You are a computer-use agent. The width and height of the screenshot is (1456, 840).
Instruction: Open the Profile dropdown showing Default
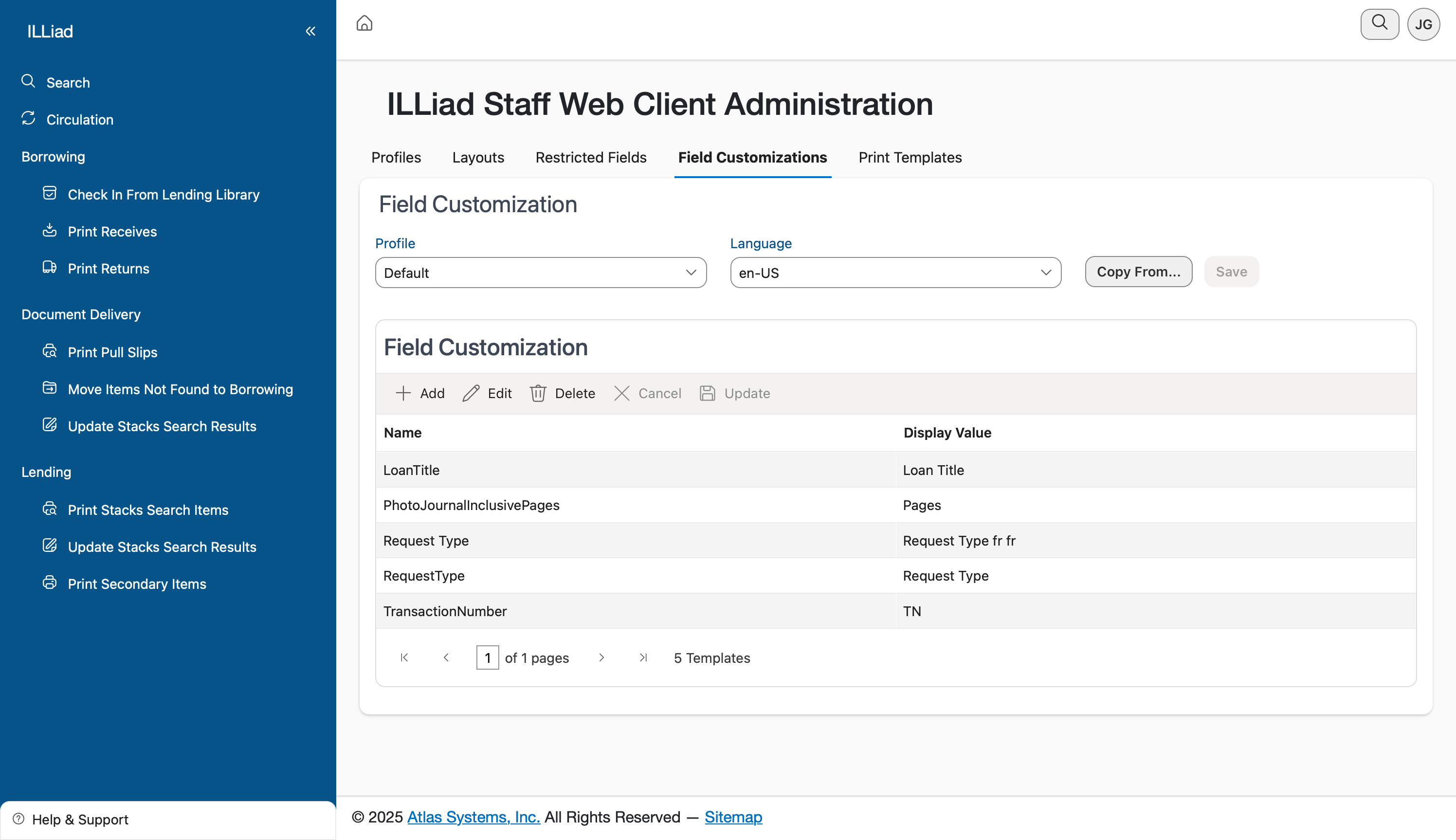pyautogui.click(x=541, y=273)
